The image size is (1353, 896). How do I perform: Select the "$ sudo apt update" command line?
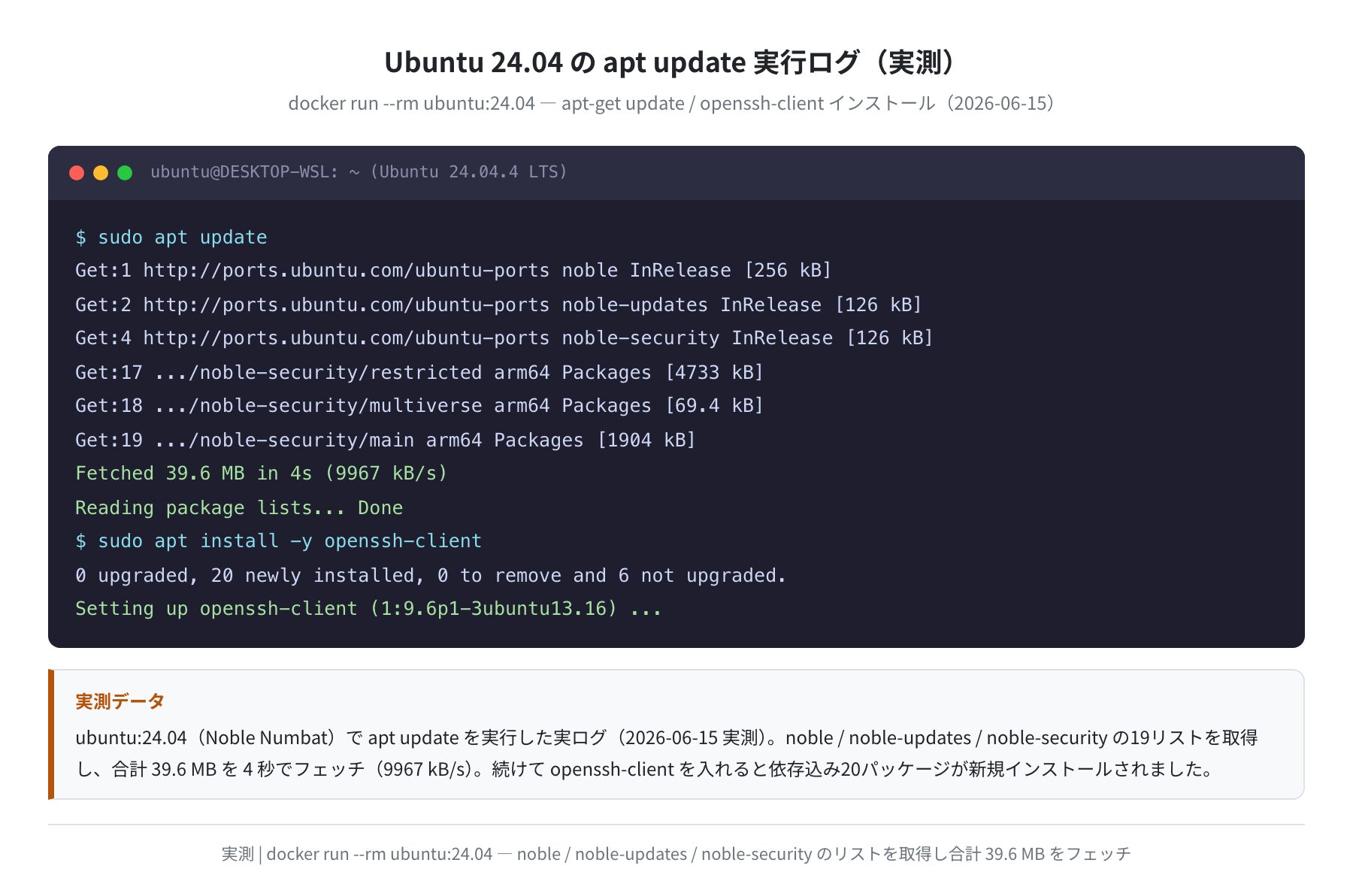click(x=171, y=238)
